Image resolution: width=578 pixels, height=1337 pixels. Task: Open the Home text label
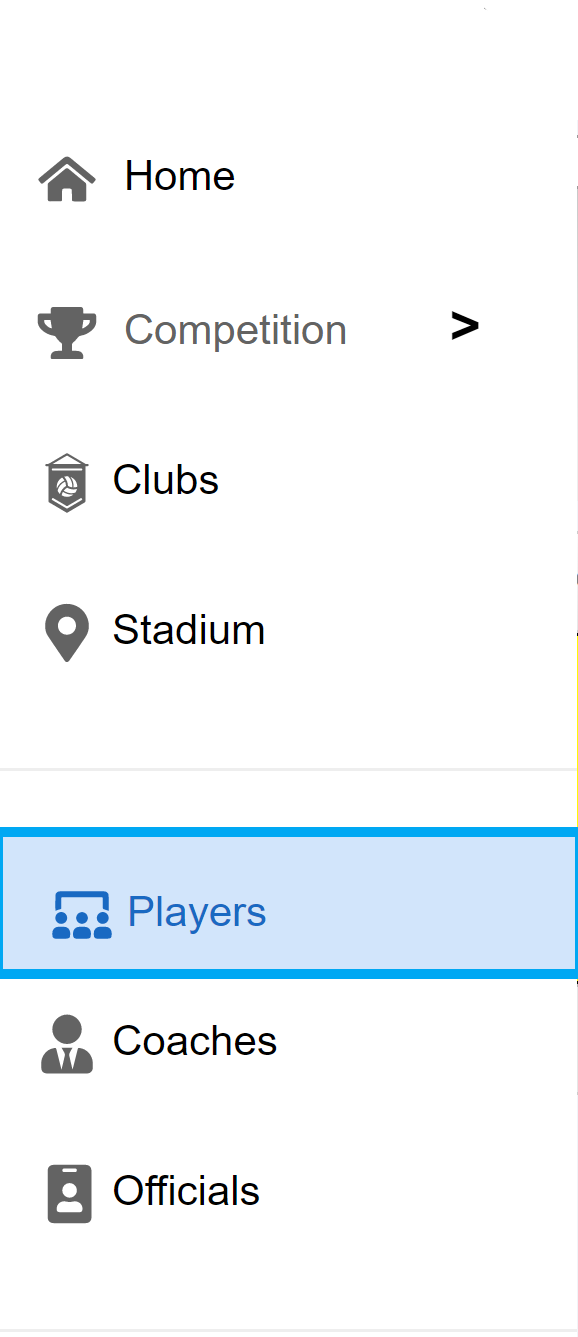click(x=180, y=176)
